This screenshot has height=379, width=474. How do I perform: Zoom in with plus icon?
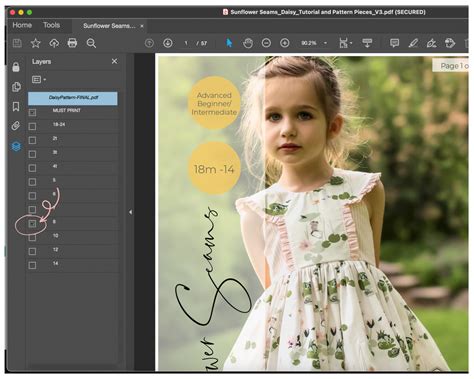coord(285,43)
